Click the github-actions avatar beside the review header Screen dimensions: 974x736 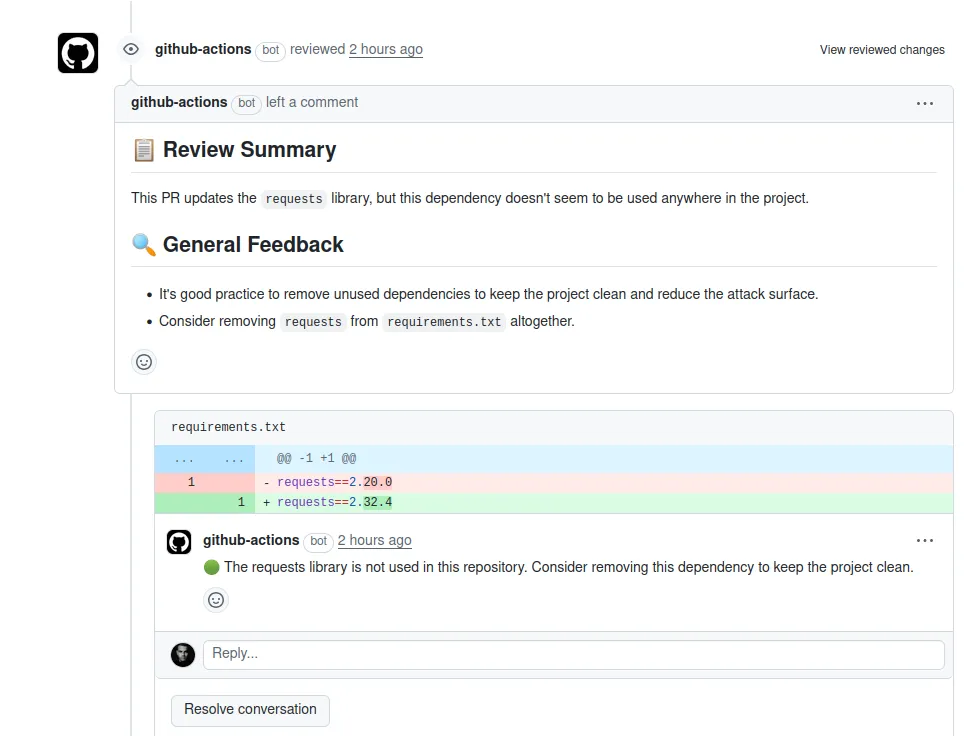coord(78,53)
